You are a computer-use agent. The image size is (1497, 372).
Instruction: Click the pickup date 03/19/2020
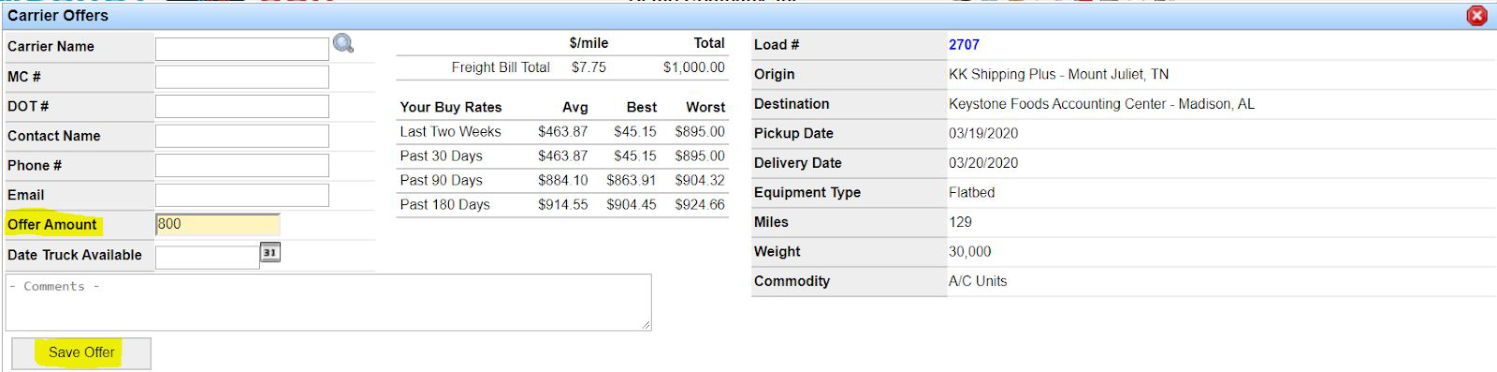pyautogui.click(x=983, y=134)
